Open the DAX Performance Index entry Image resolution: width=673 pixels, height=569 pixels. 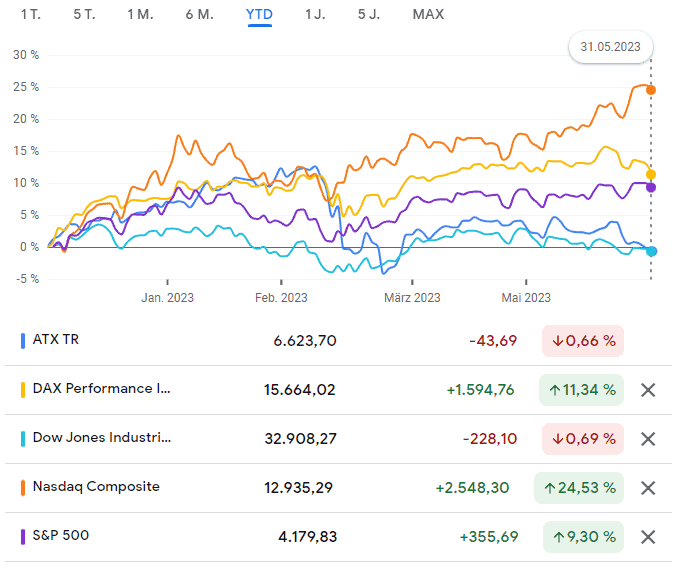click(102, 389)
